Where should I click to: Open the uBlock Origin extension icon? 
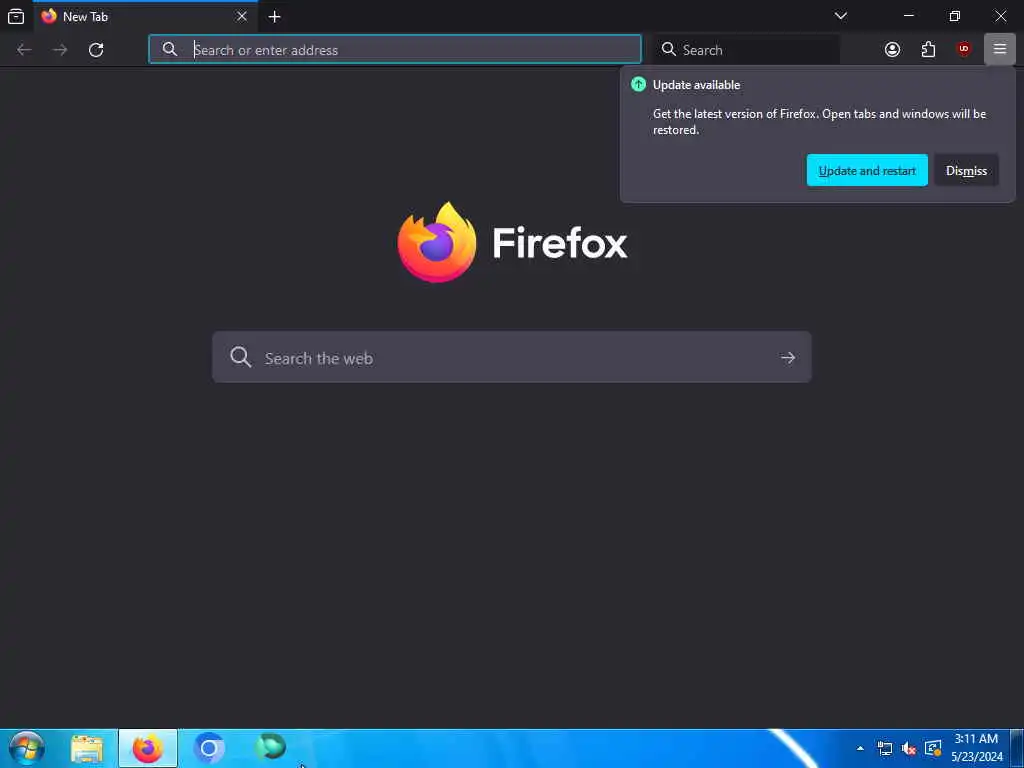coord(964,49)
